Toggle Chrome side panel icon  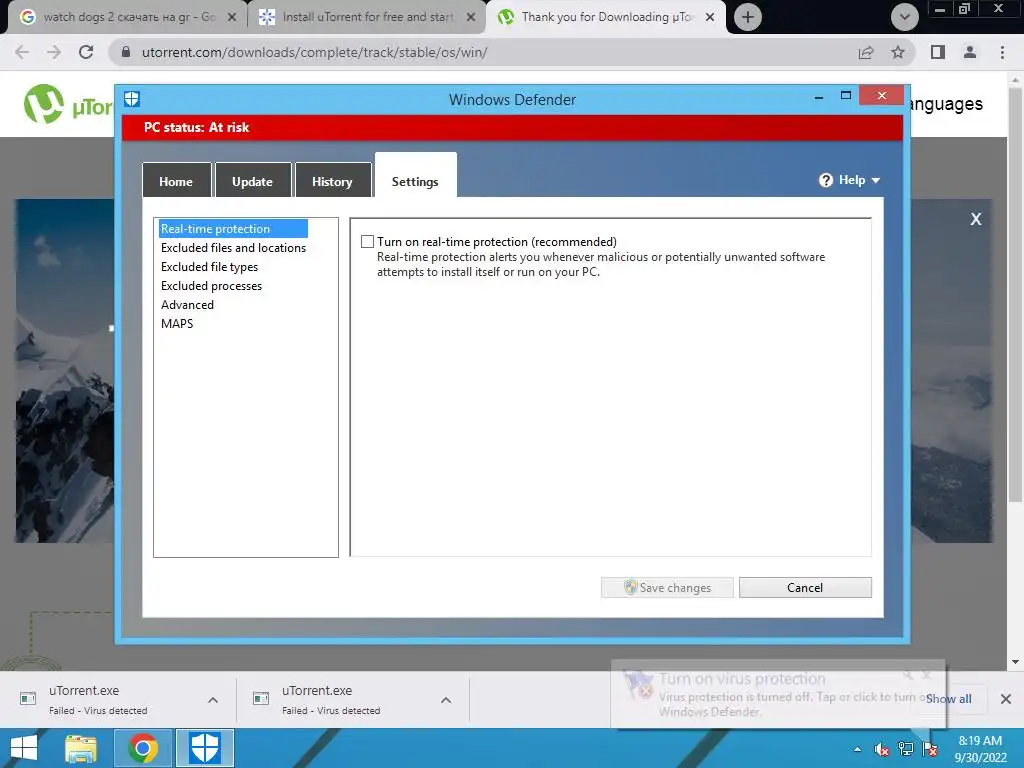coord(938,52)
